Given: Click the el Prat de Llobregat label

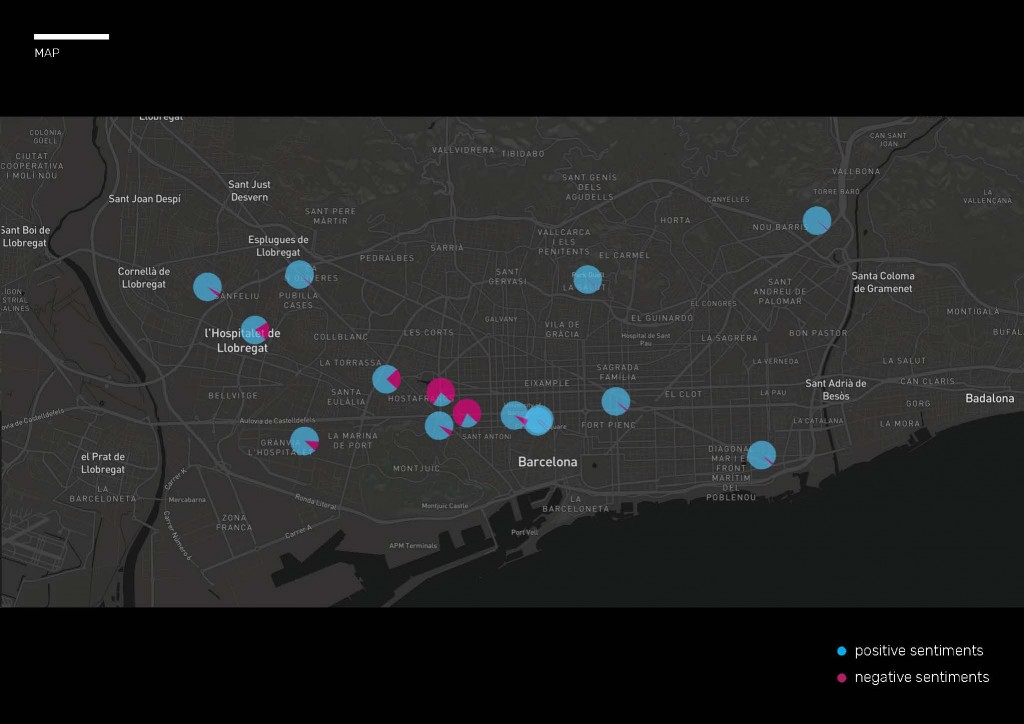Looking at the screenshot, I should pos(102,463).
